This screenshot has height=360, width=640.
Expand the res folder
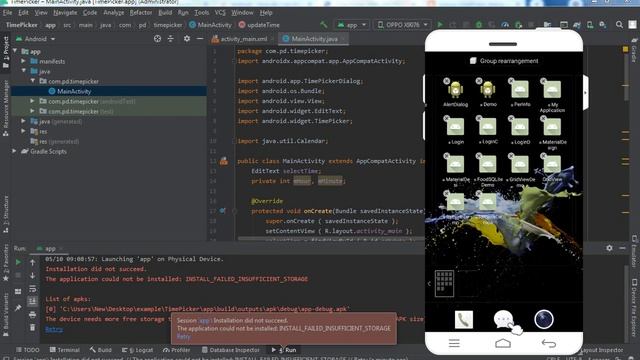[x=24, y=131]
